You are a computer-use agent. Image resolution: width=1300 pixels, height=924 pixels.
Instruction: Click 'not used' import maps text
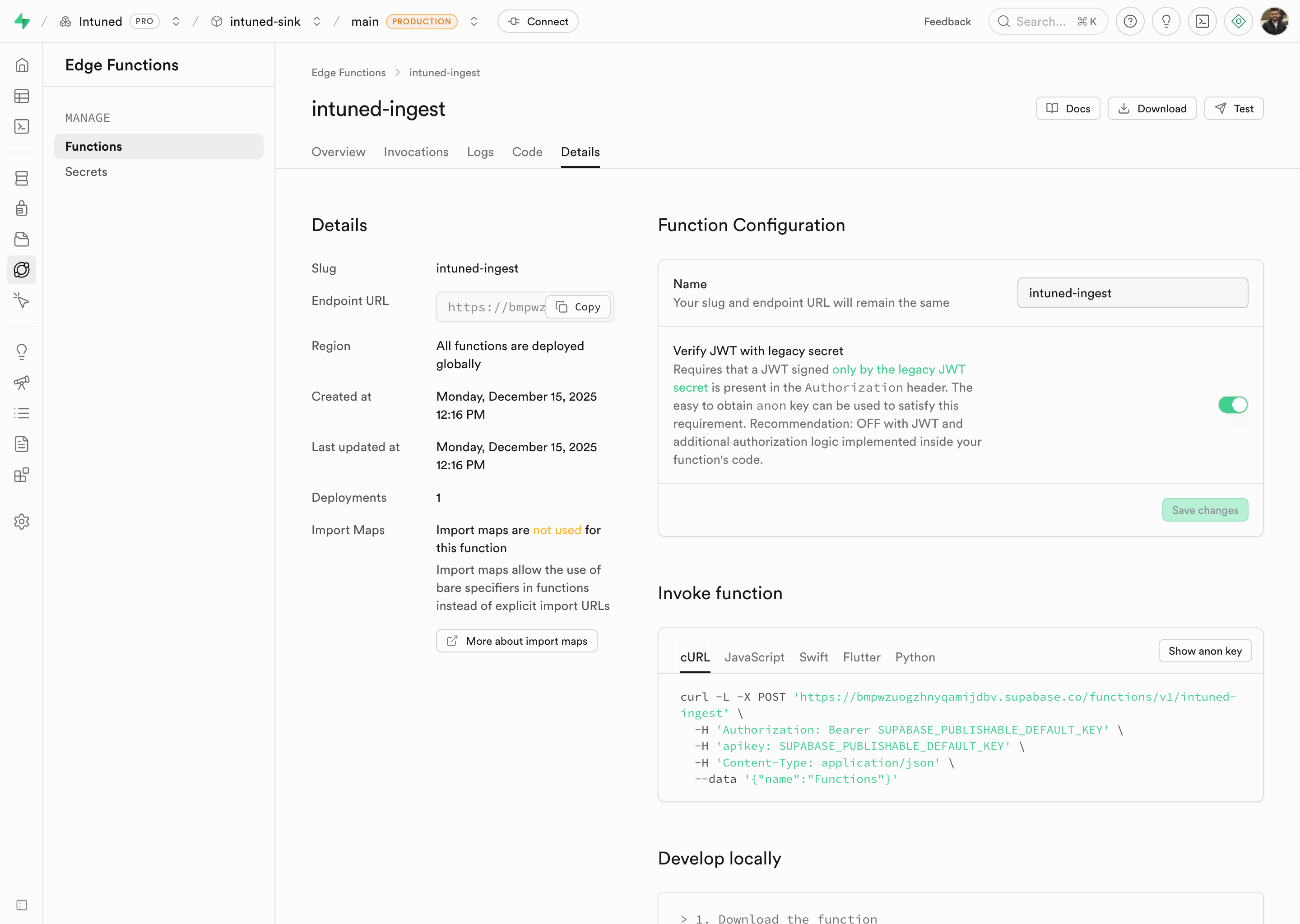(557, 530)
